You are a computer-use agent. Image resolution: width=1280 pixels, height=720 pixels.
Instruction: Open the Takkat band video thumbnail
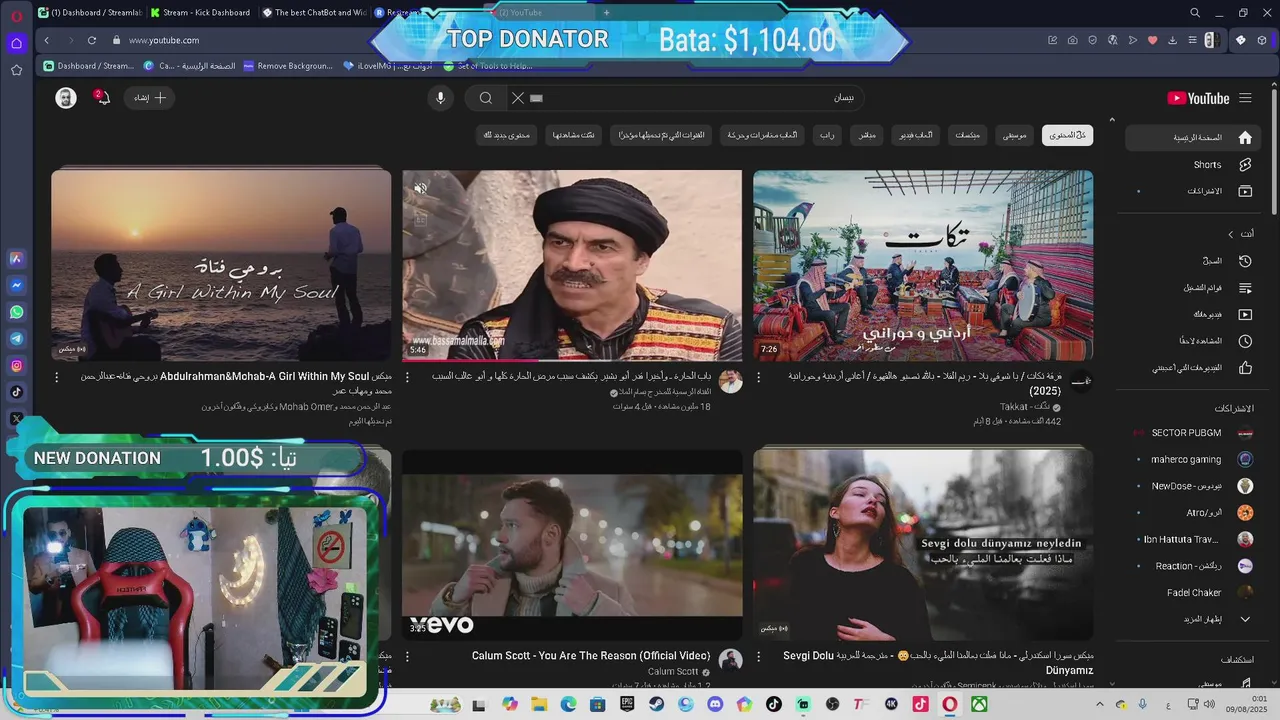pos(923,265)
